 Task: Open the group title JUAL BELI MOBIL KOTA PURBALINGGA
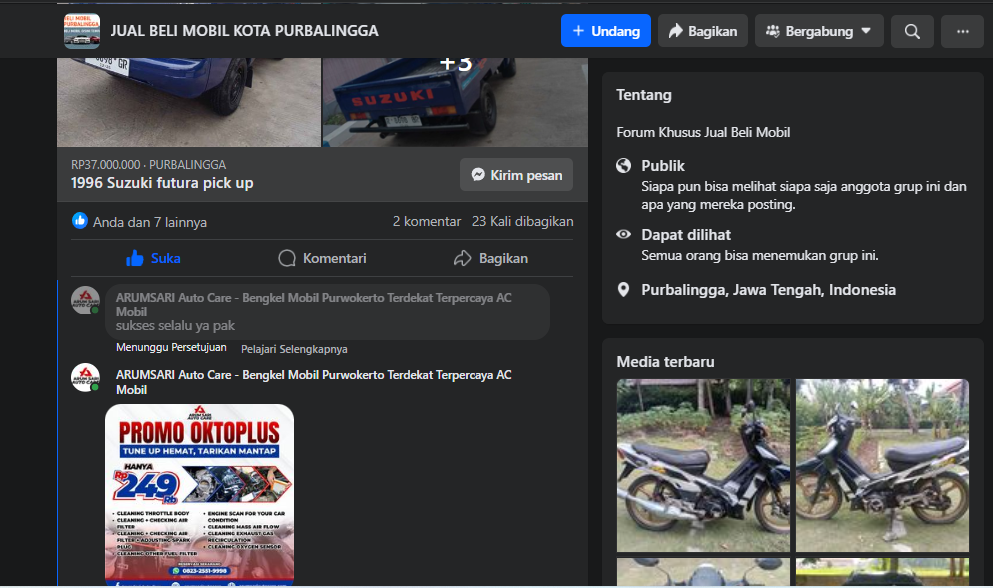(244, 31)
